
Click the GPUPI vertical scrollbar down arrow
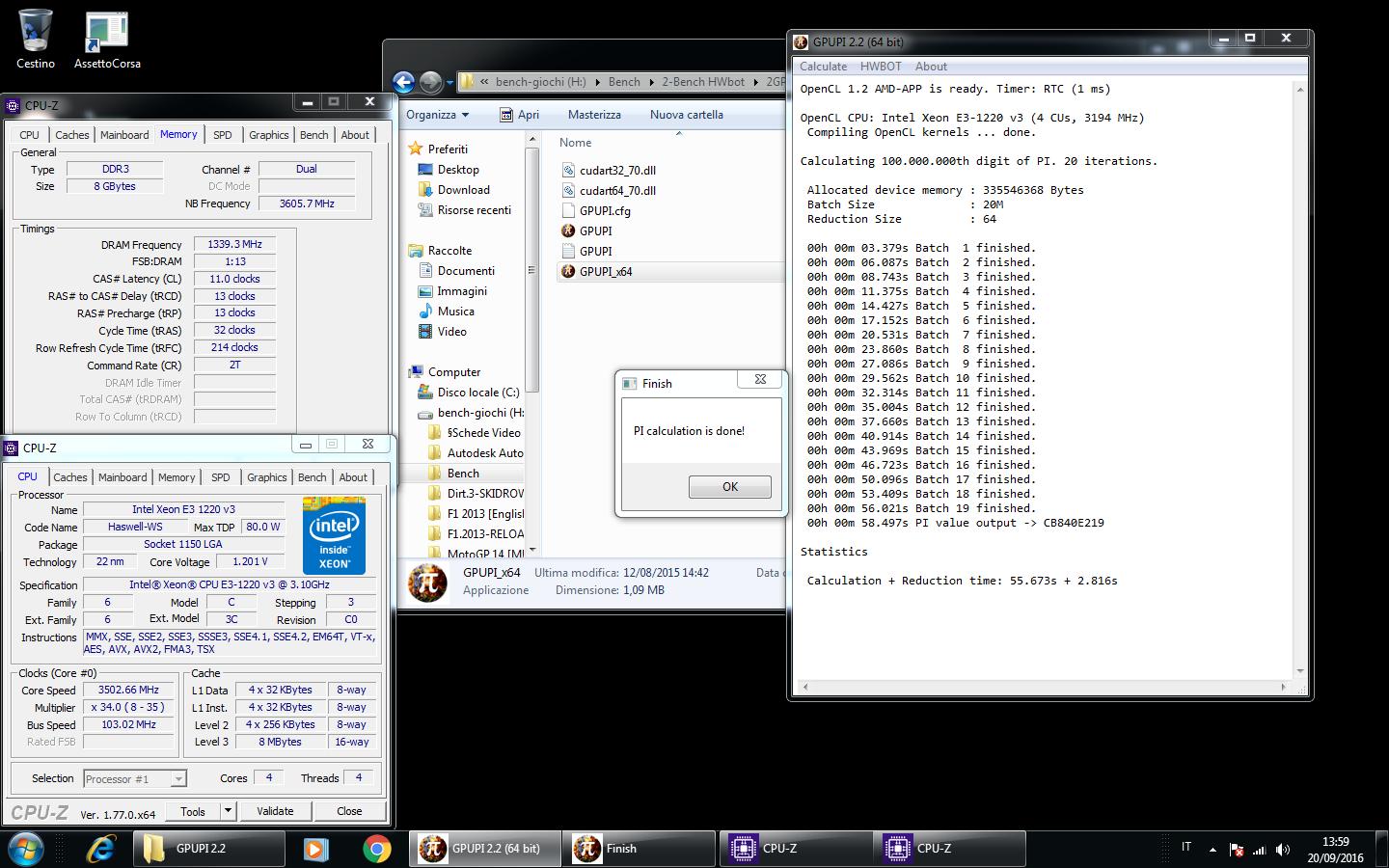[x=1300, y=671]
